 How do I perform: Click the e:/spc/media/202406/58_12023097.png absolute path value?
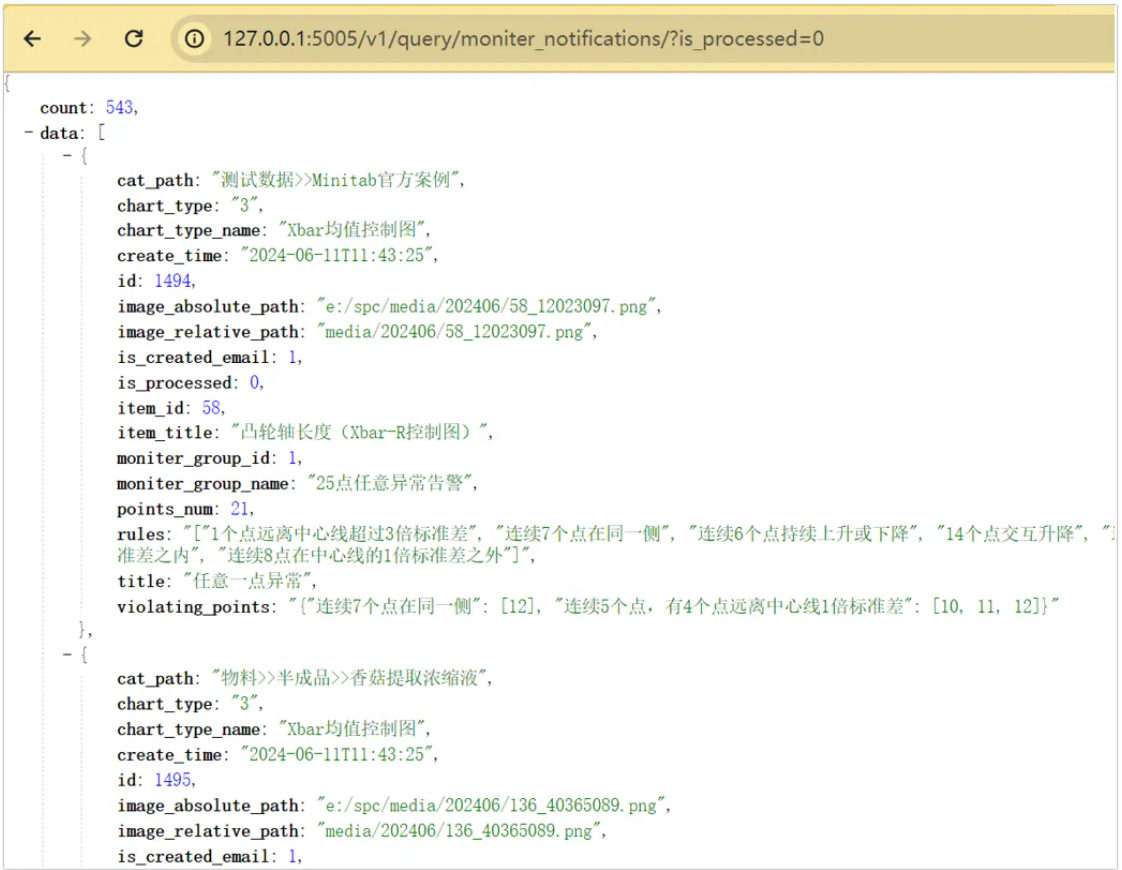point(488,306)
